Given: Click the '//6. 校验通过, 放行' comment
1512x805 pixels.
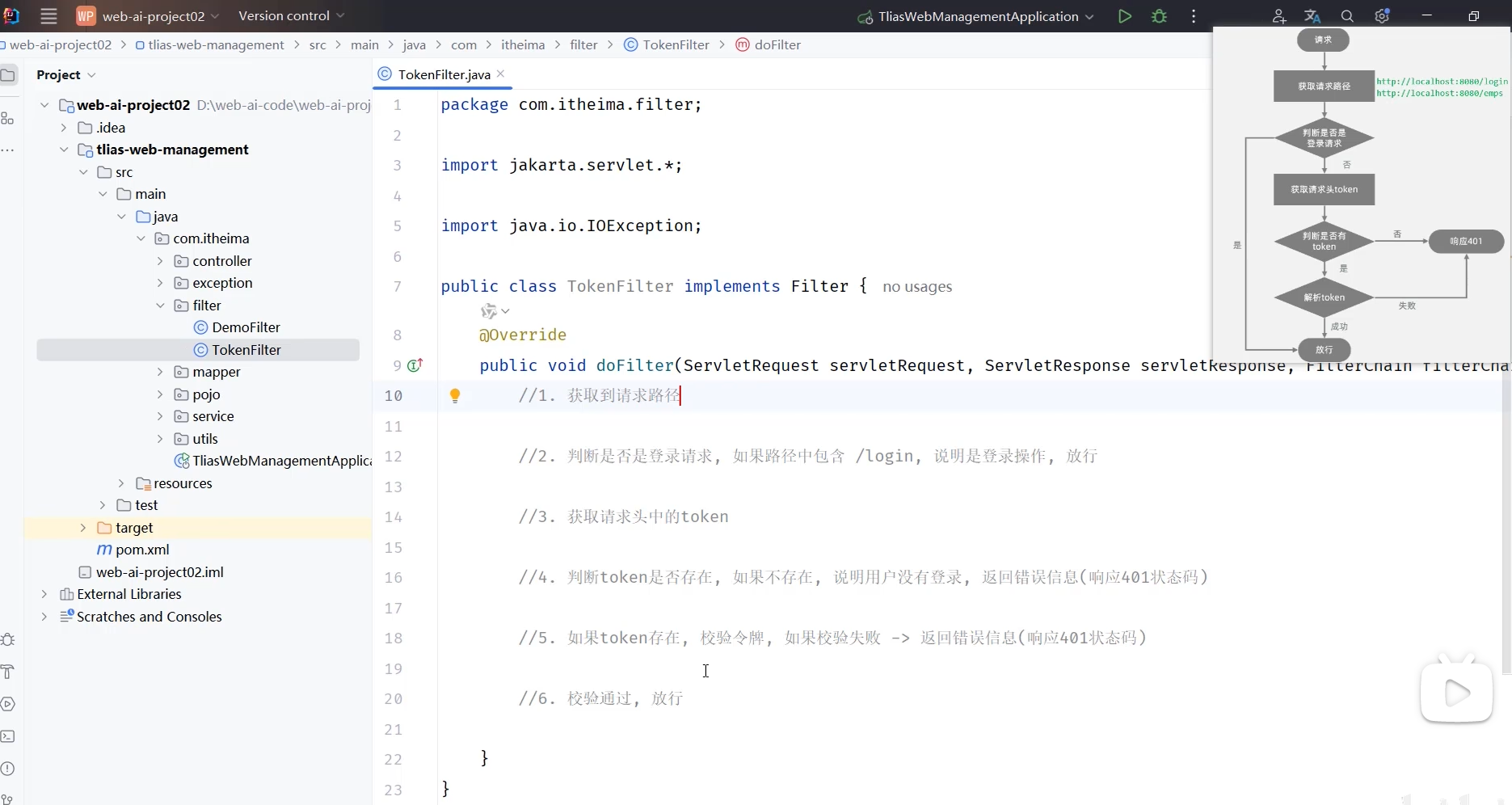Looking at the screenshot, I should coord(600,698).
